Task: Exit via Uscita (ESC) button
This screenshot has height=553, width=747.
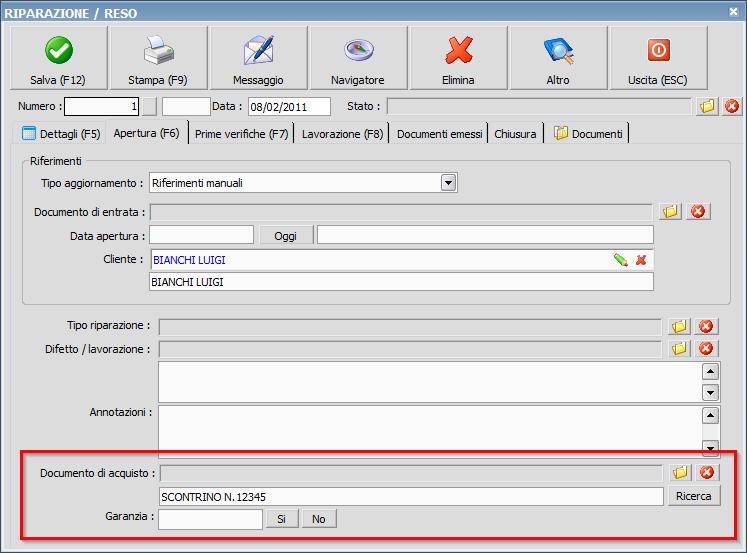Action: (658, 58)
